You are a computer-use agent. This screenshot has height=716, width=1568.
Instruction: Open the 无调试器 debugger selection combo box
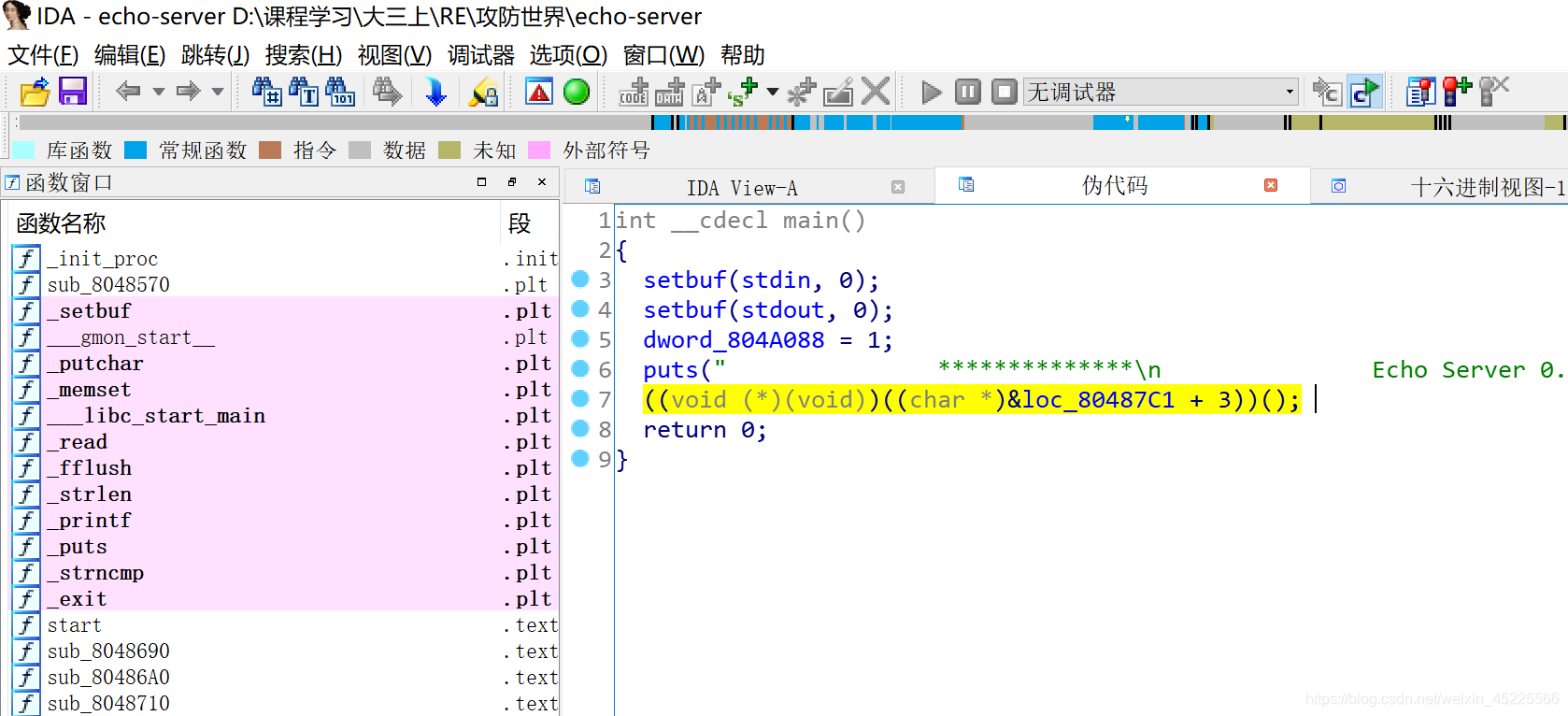[x=1162, y=92]
